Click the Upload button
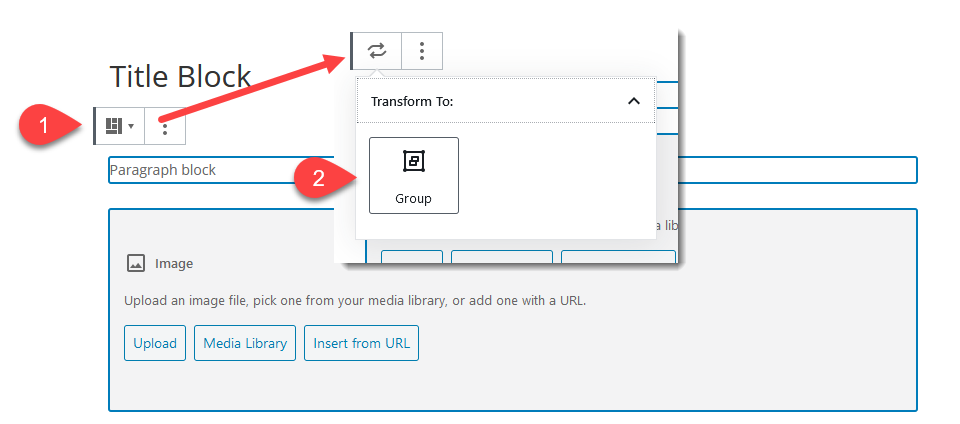 tap(155, 343)
